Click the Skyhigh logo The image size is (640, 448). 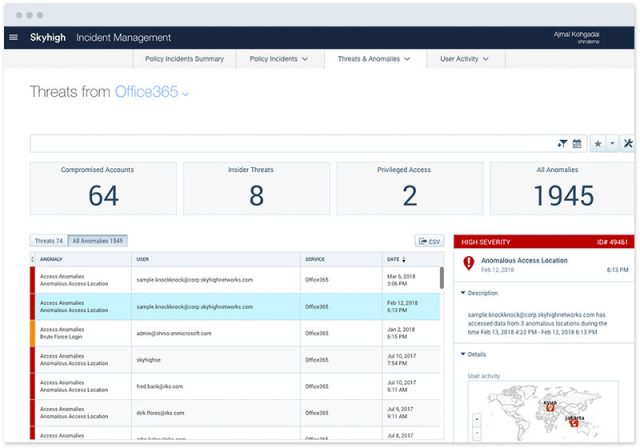point(47,38)
